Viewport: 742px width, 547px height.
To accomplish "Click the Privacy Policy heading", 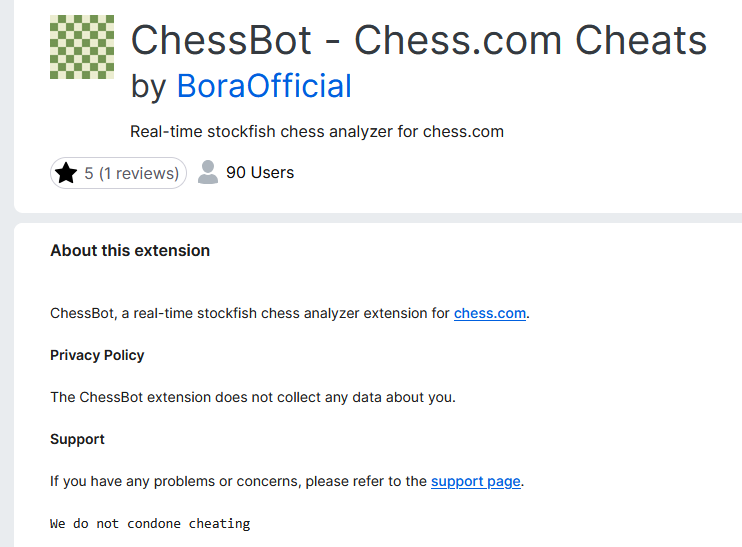I will (x=97, y=355).
